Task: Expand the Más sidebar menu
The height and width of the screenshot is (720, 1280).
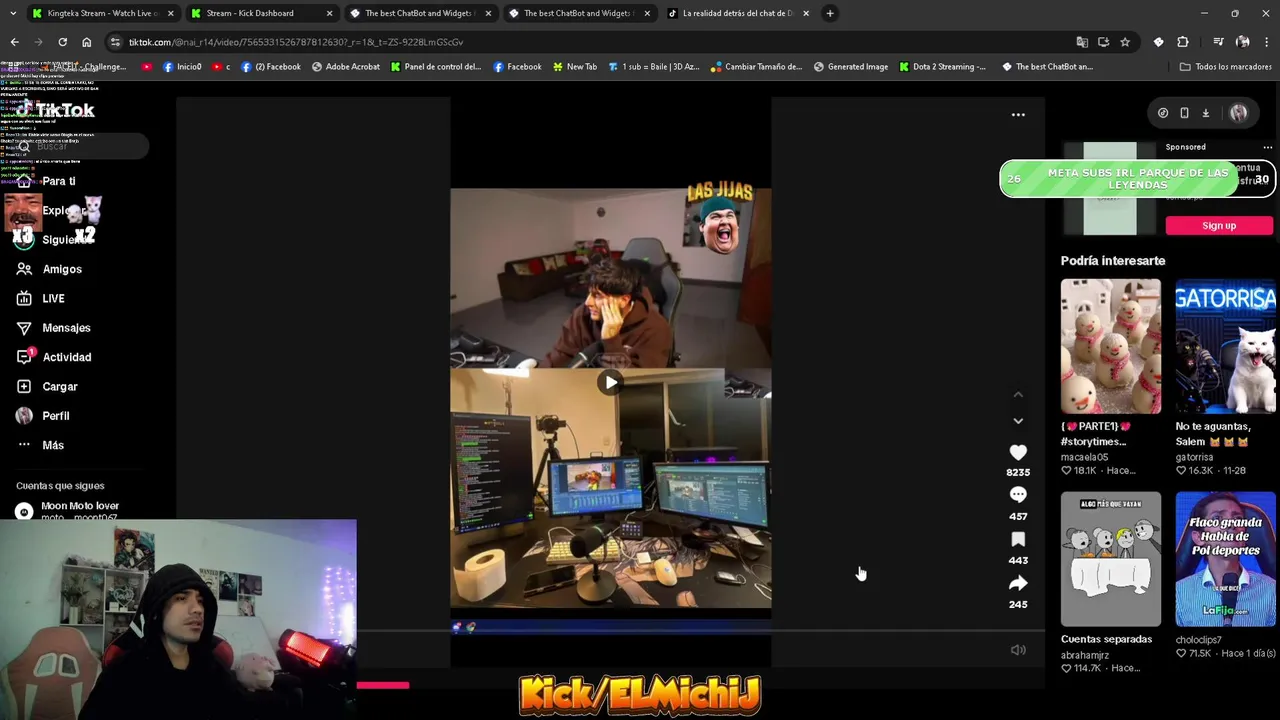Action: [x=53, y=445]
